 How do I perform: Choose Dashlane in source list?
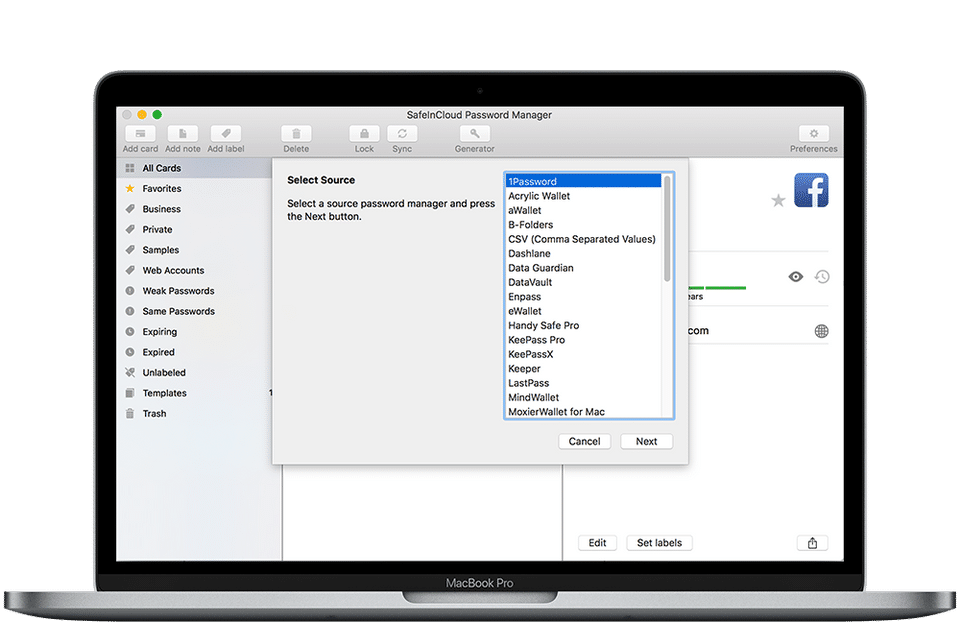(583, 253)
